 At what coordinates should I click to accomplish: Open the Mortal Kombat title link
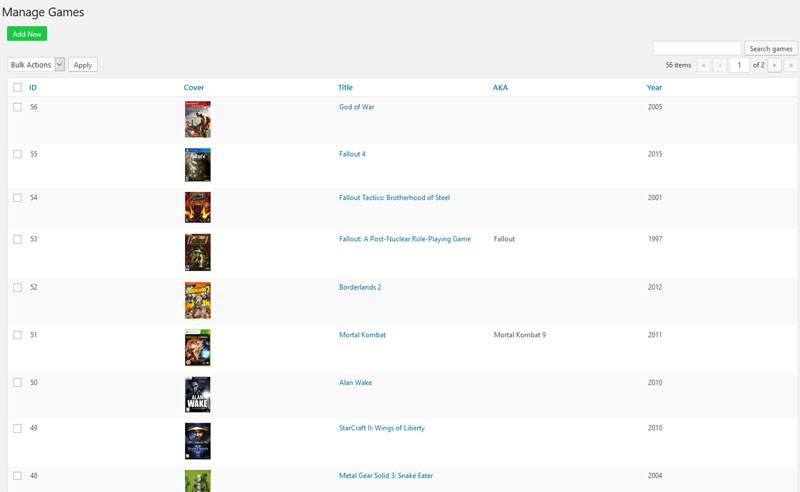(362, 335)
